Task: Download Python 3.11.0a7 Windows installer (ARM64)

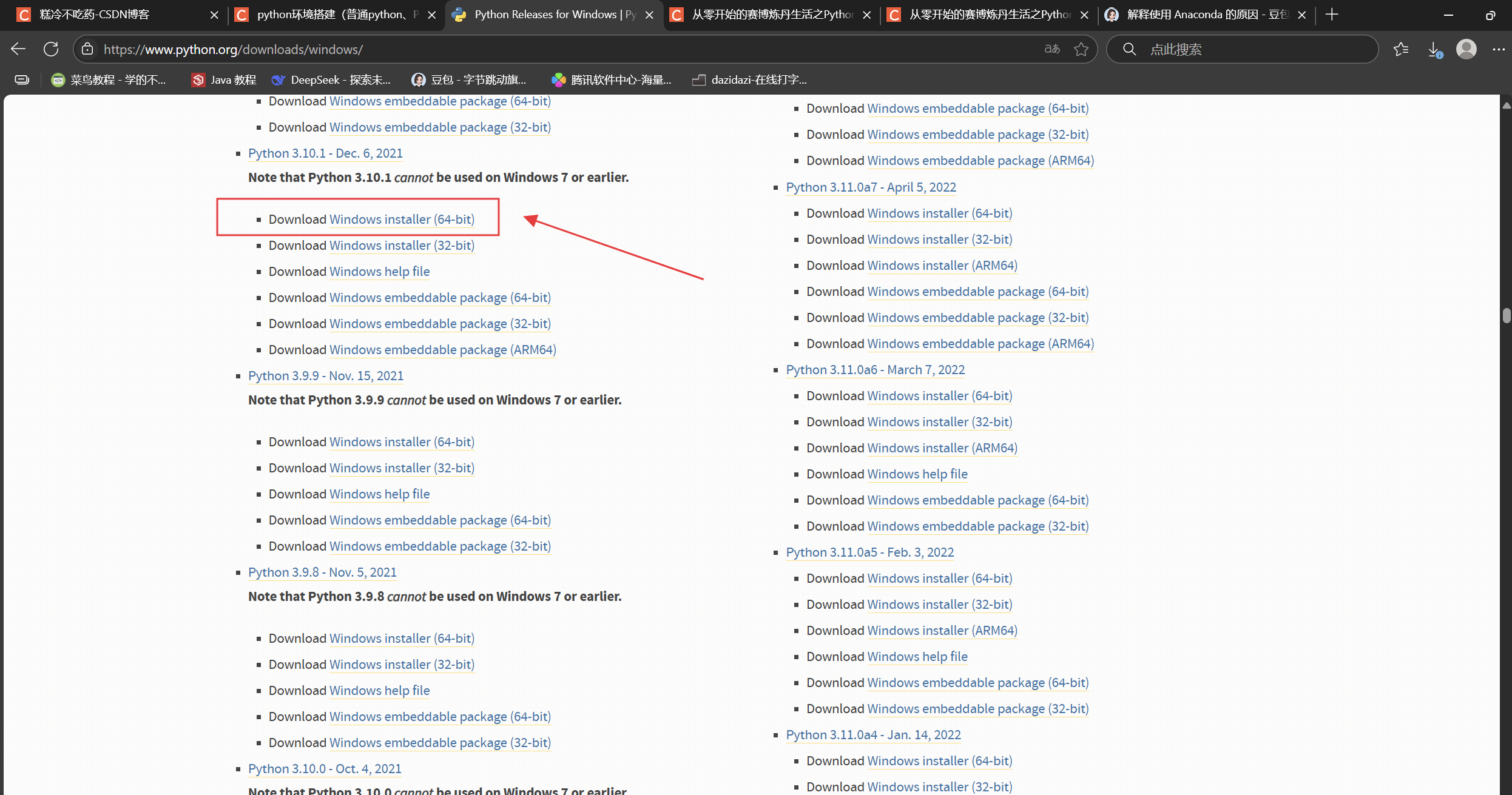Action: (942, 266)
